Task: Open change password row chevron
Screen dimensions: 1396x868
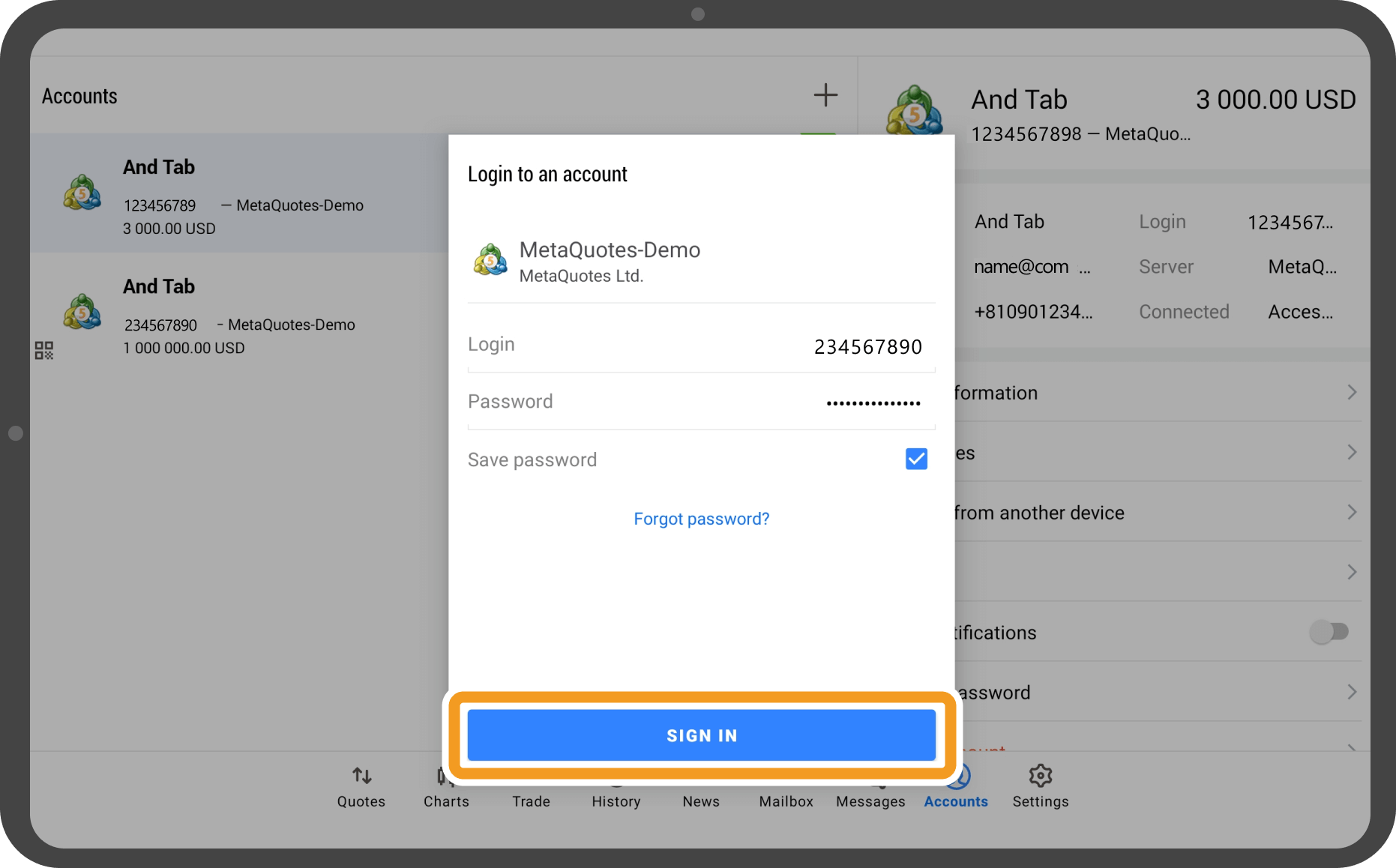Action: pos(1351,692)
